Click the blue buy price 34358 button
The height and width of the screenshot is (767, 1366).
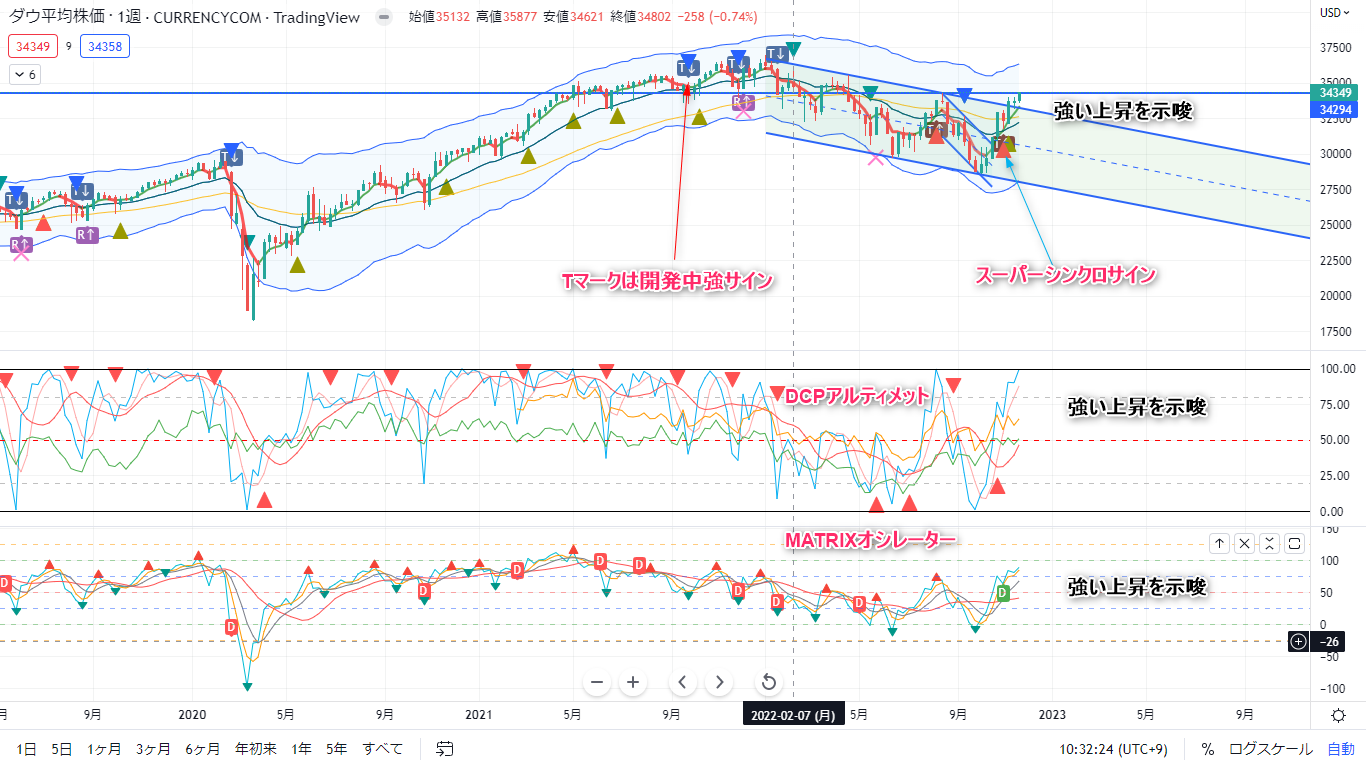(105, 46)
